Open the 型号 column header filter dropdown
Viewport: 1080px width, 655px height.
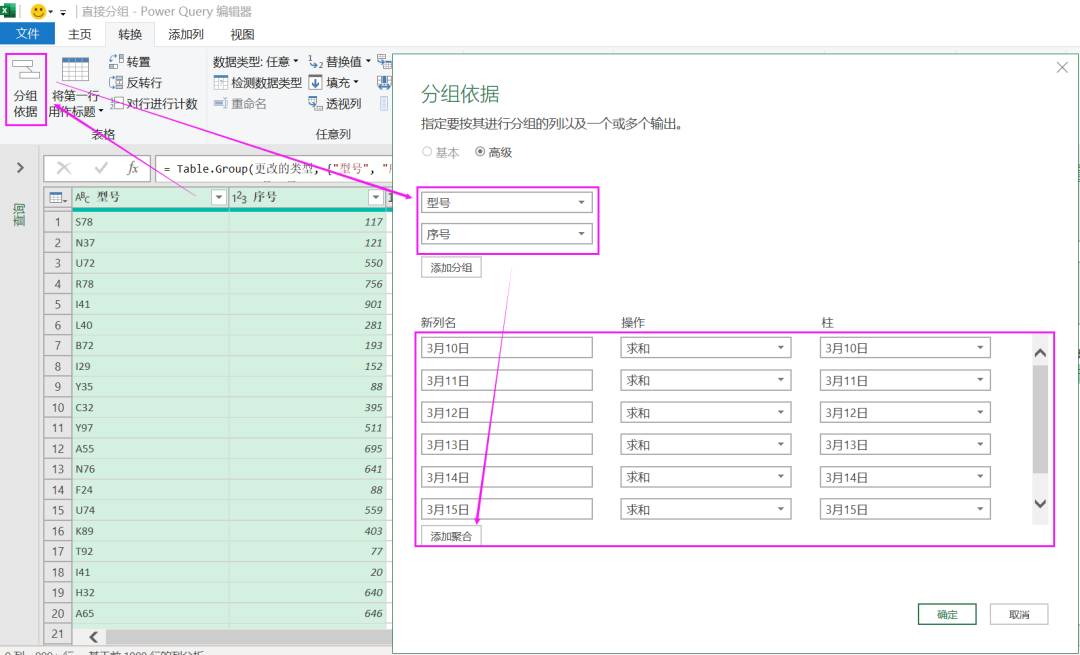[x=219, y=198]
